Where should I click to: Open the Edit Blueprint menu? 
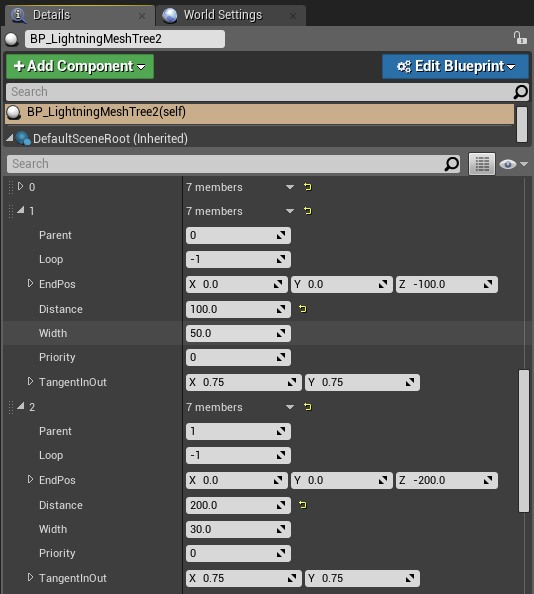pyautogui.click(x=455, y=66)
